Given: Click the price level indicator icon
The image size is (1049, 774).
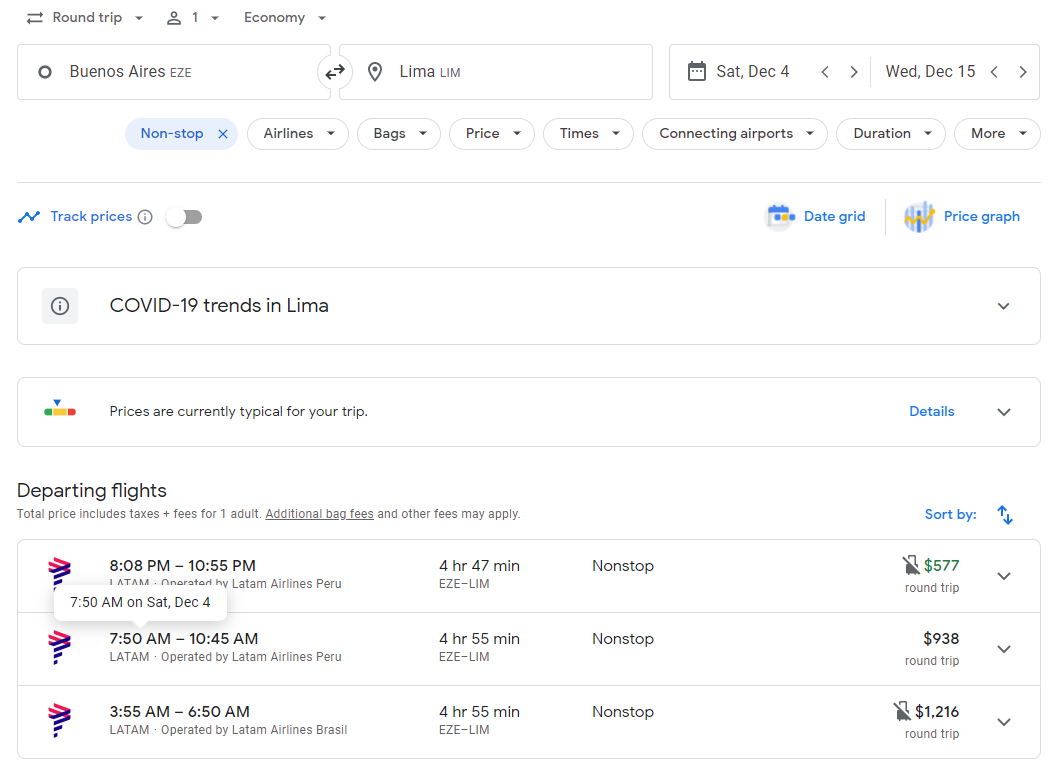Looking at the screenshot, I should click(x=60, y=408).
